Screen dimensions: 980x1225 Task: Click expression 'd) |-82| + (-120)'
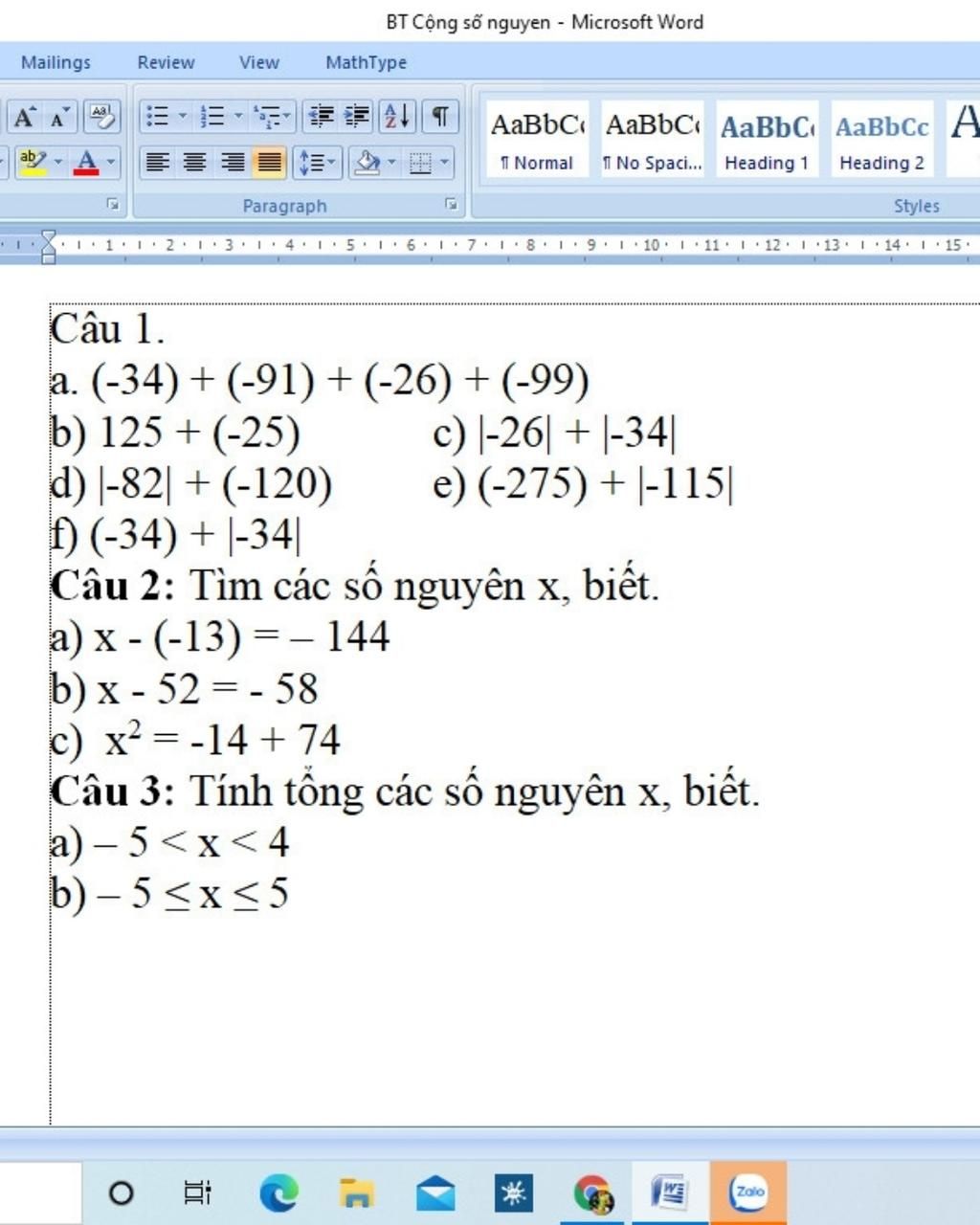(x=191, y=483)
